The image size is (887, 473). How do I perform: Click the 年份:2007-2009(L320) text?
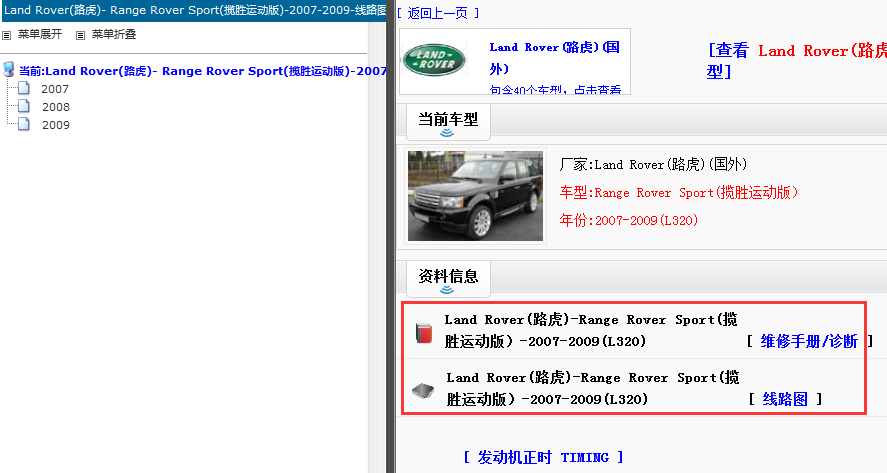(628, 220)
